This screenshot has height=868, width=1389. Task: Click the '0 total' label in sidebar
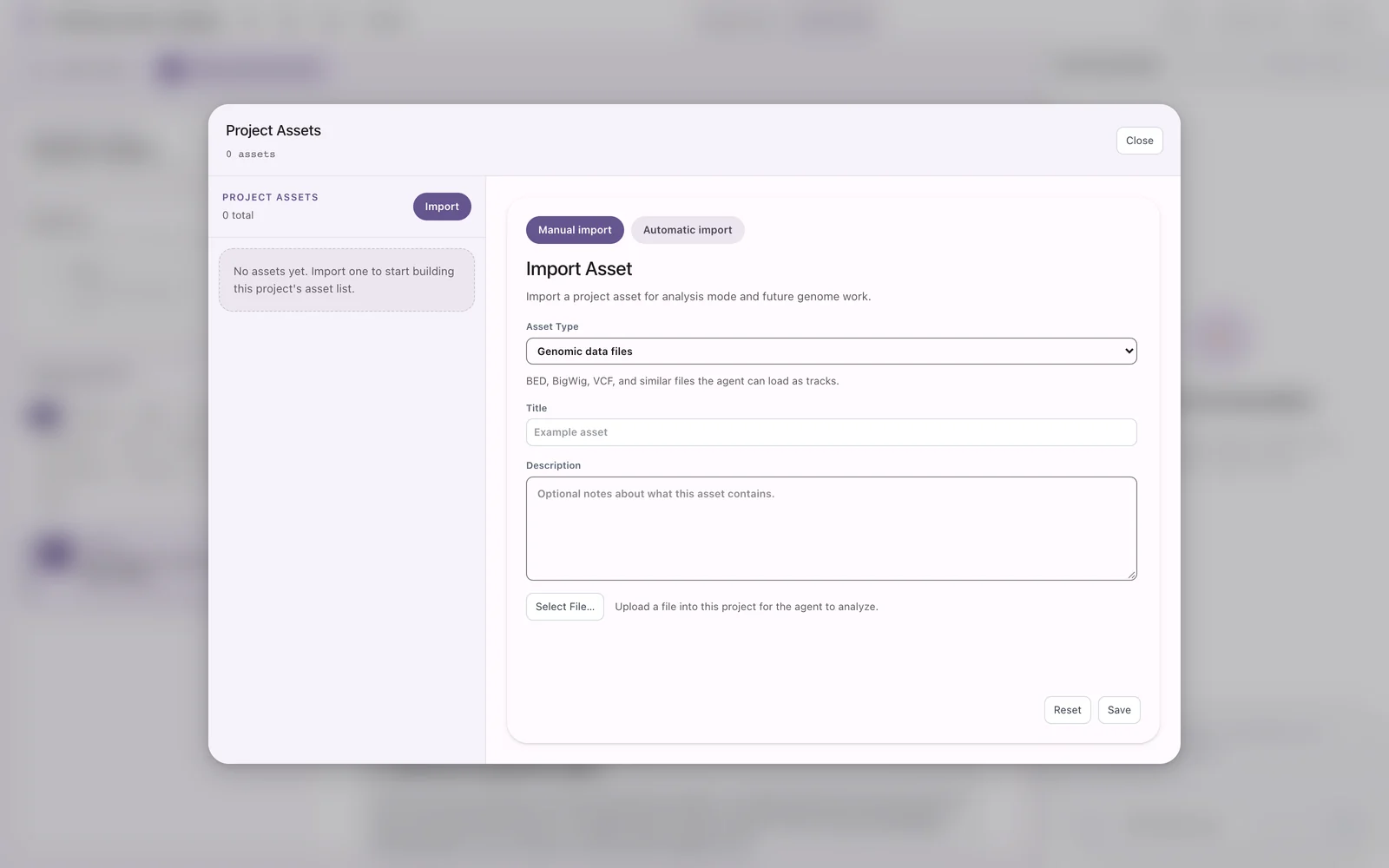click(238, 215)
